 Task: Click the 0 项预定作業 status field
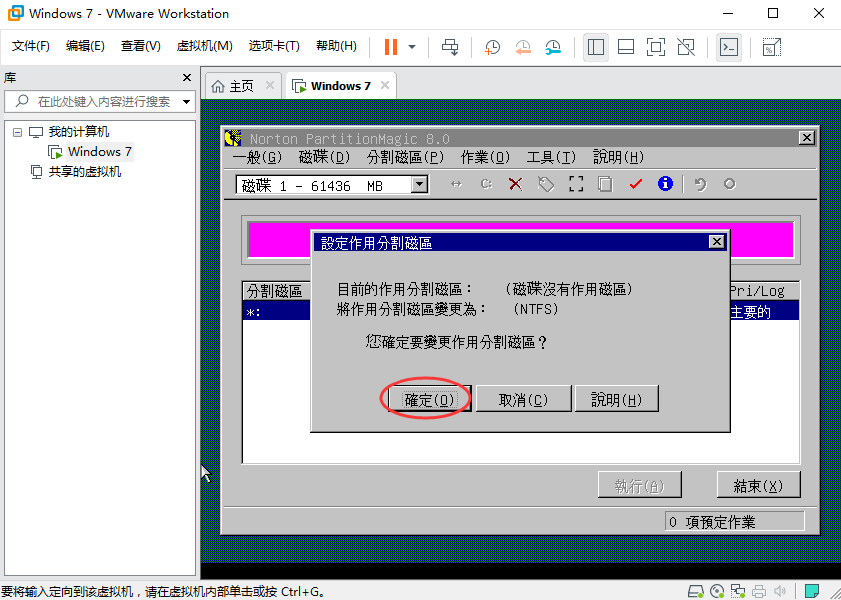point(735,522)
